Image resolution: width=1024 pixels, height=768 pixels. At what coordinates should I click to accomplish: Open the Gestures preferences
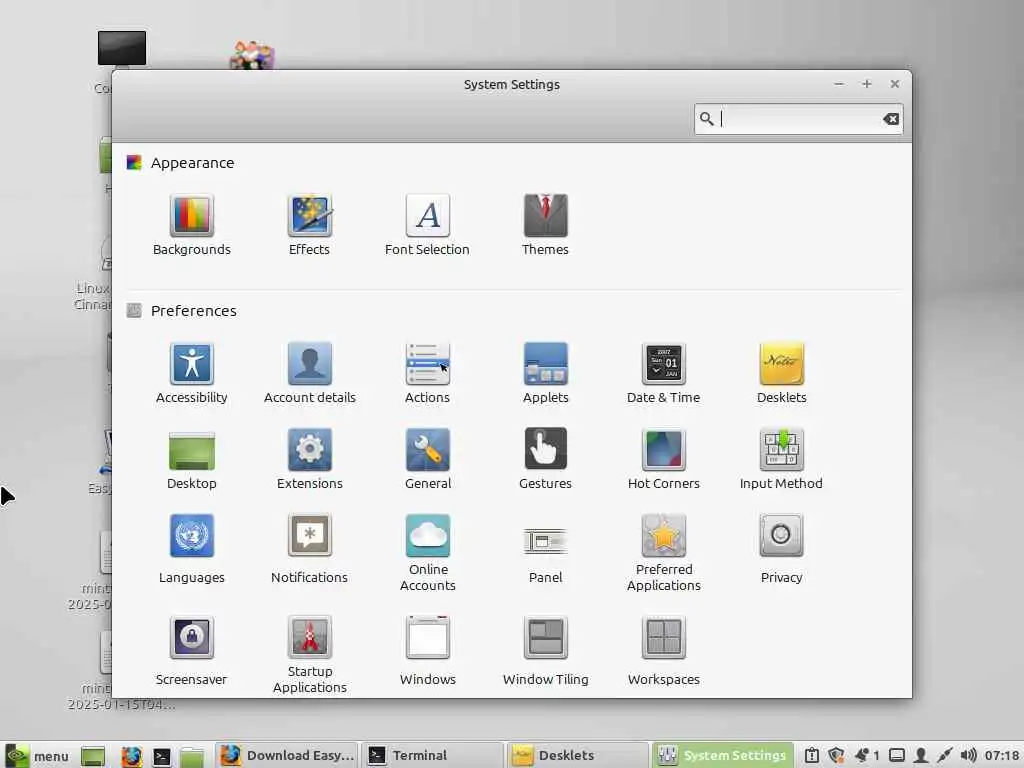(545, 459)
